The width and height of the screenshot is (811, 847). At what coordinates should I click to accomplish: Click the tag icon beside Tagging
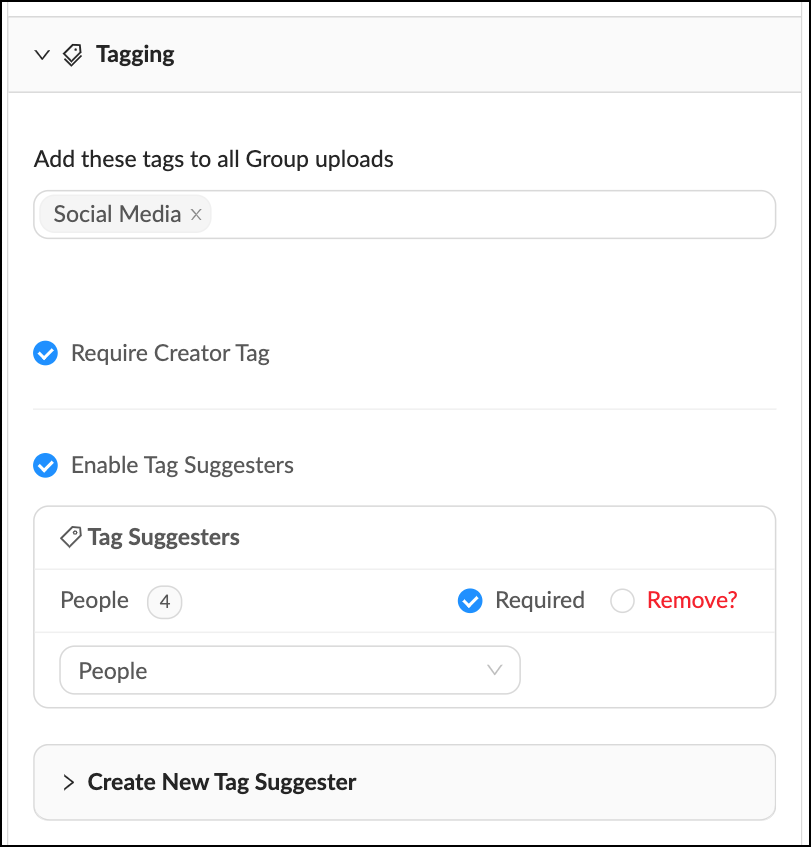click(x=72, y=55)
